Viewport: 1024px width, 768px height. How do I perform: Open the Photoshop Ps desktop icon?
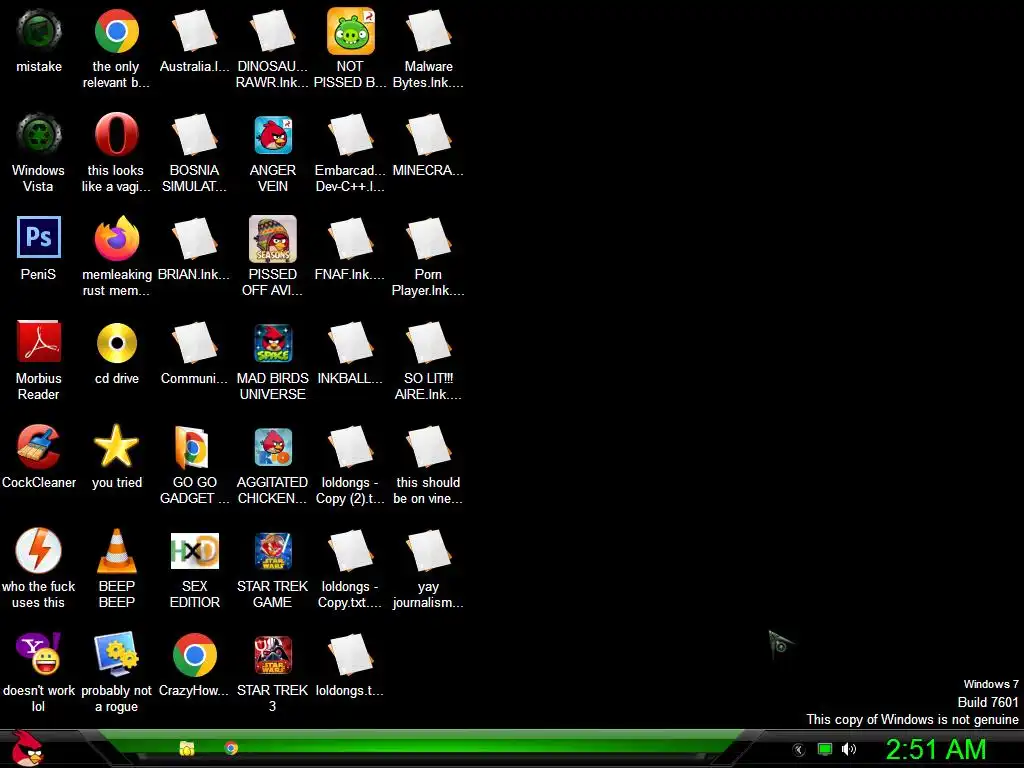click(x=39, y=238)
